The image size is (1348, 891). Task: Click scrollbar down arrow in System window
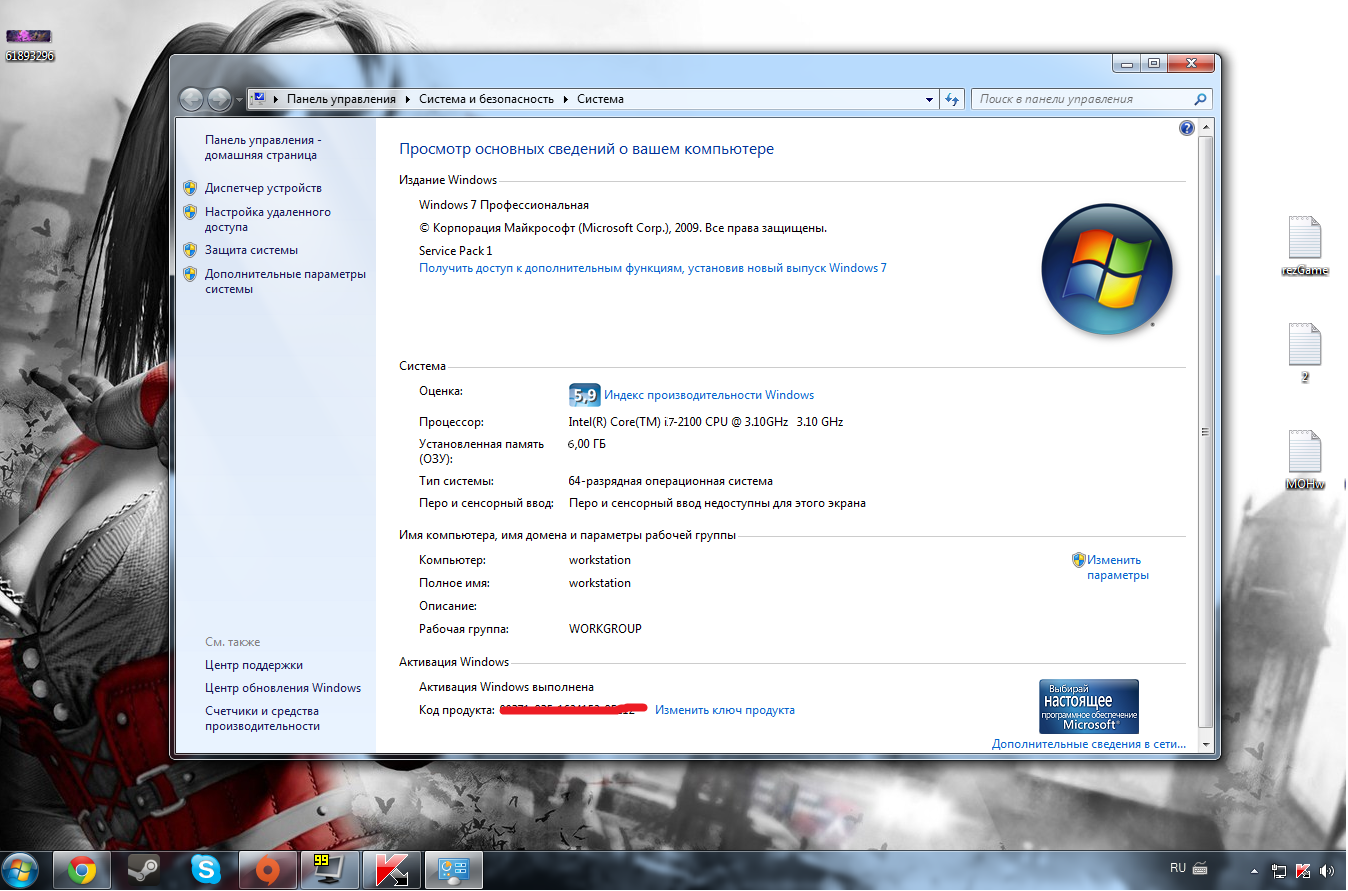(x=1206, y=745)
